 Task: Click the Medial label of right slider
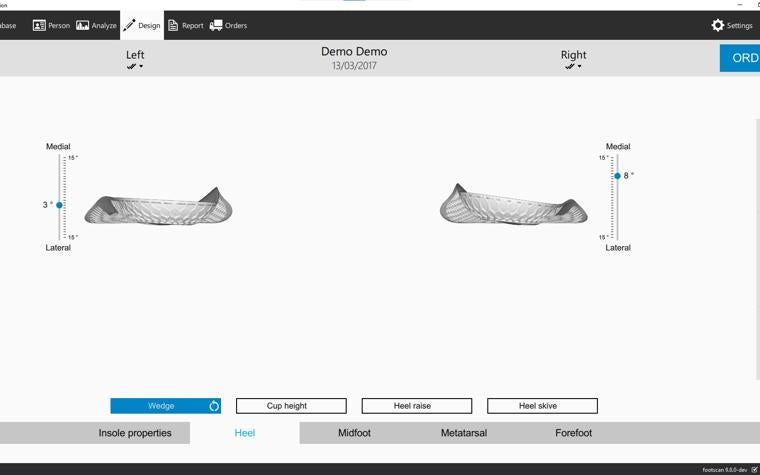tap(618, 146)
